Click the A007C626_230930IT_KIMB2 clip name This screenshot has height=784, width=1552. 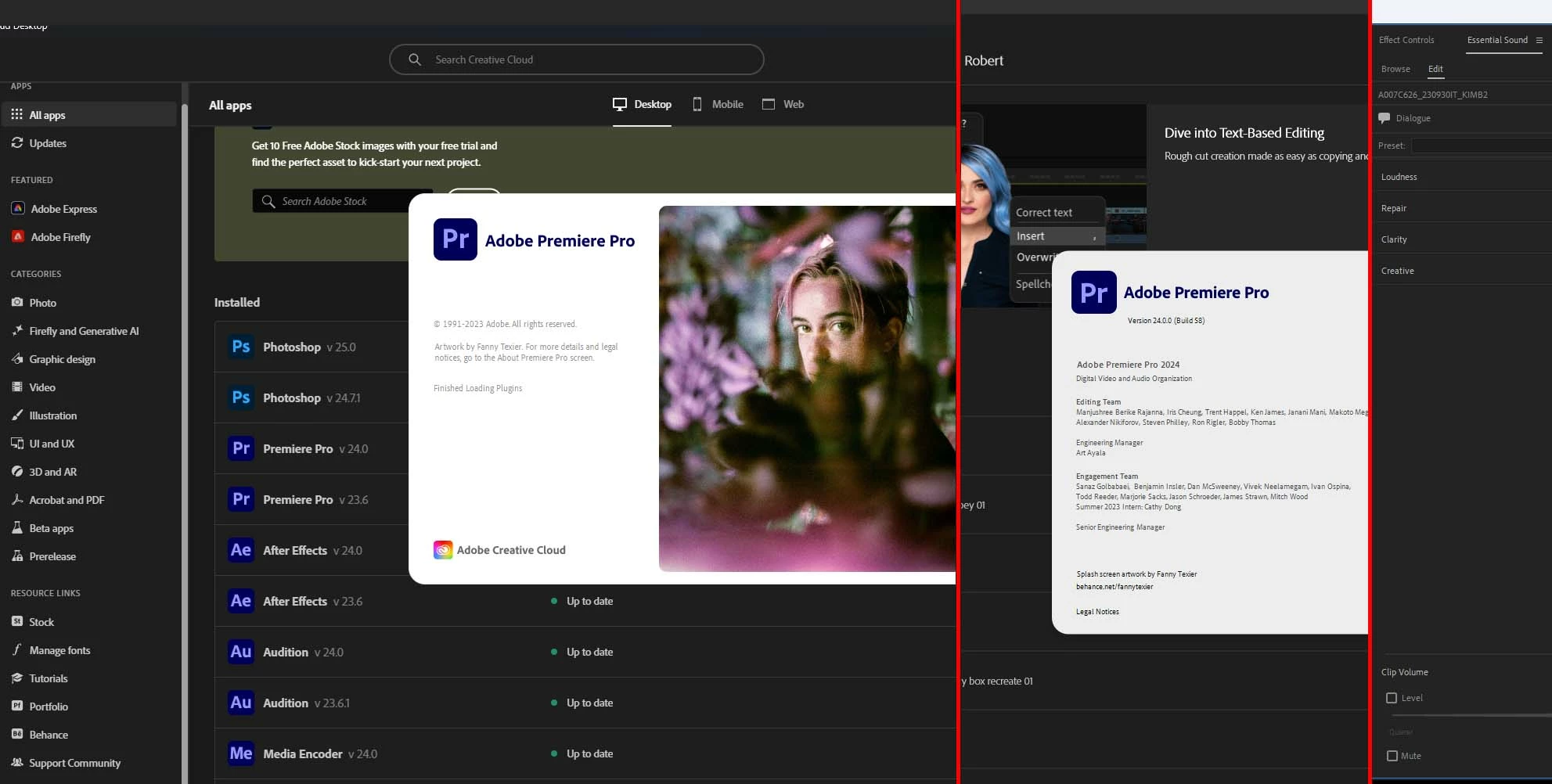pyautogui.click(x=1432, y=95)
